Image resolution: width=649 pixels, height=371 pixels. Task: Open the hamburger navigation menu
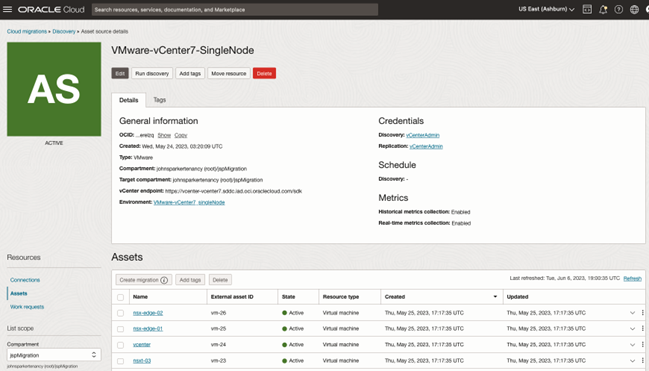(x=7, y=9)
